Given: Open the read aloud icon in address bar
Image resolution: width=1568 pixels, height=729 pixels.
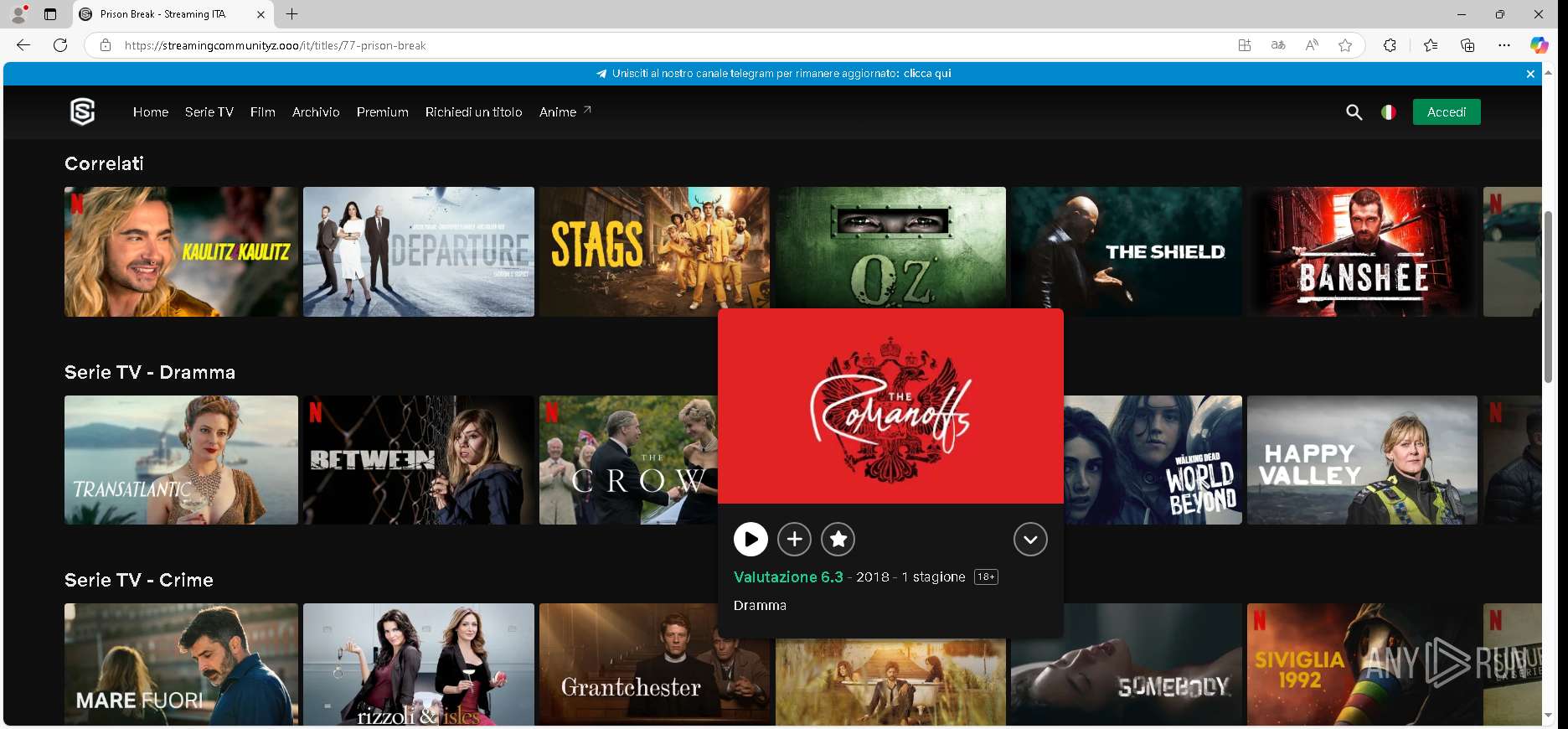Looking at the screenshot, I should 1312,45.
